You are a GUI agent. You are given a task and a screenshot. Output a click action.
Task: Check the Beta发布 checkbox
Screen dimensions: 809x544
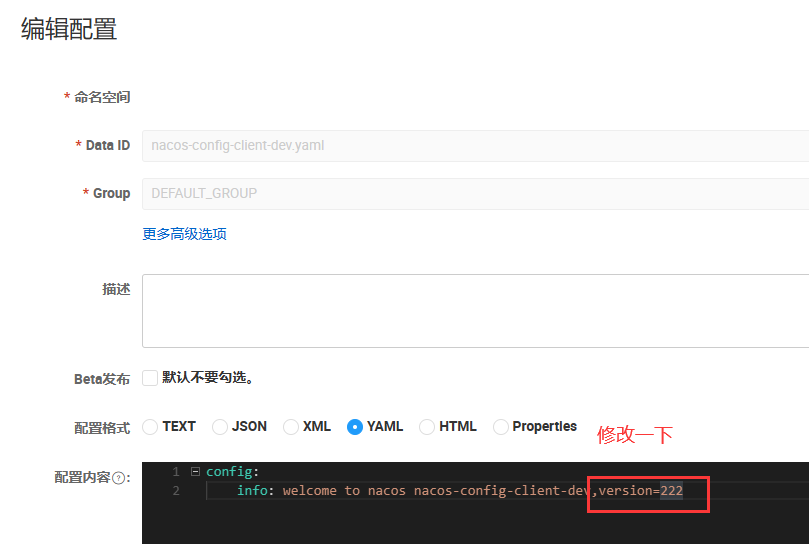pos(150,378)
